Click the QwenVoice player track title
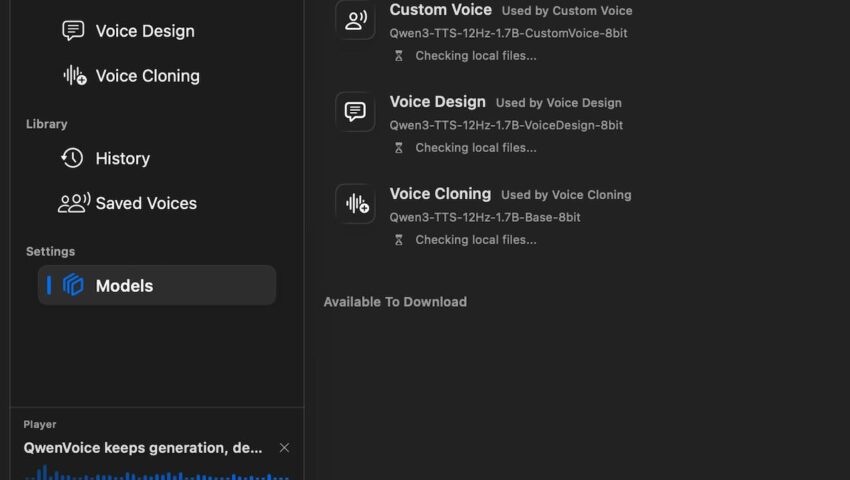This screenshot has width=850, height=480. pyautogui.click(x=143, y=448)
